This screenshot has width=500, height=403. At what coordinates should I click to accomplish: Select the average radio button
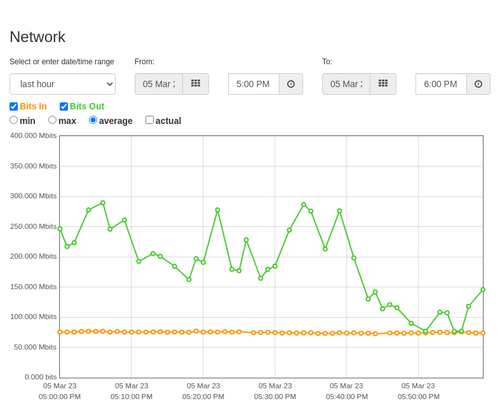point(93,120)
